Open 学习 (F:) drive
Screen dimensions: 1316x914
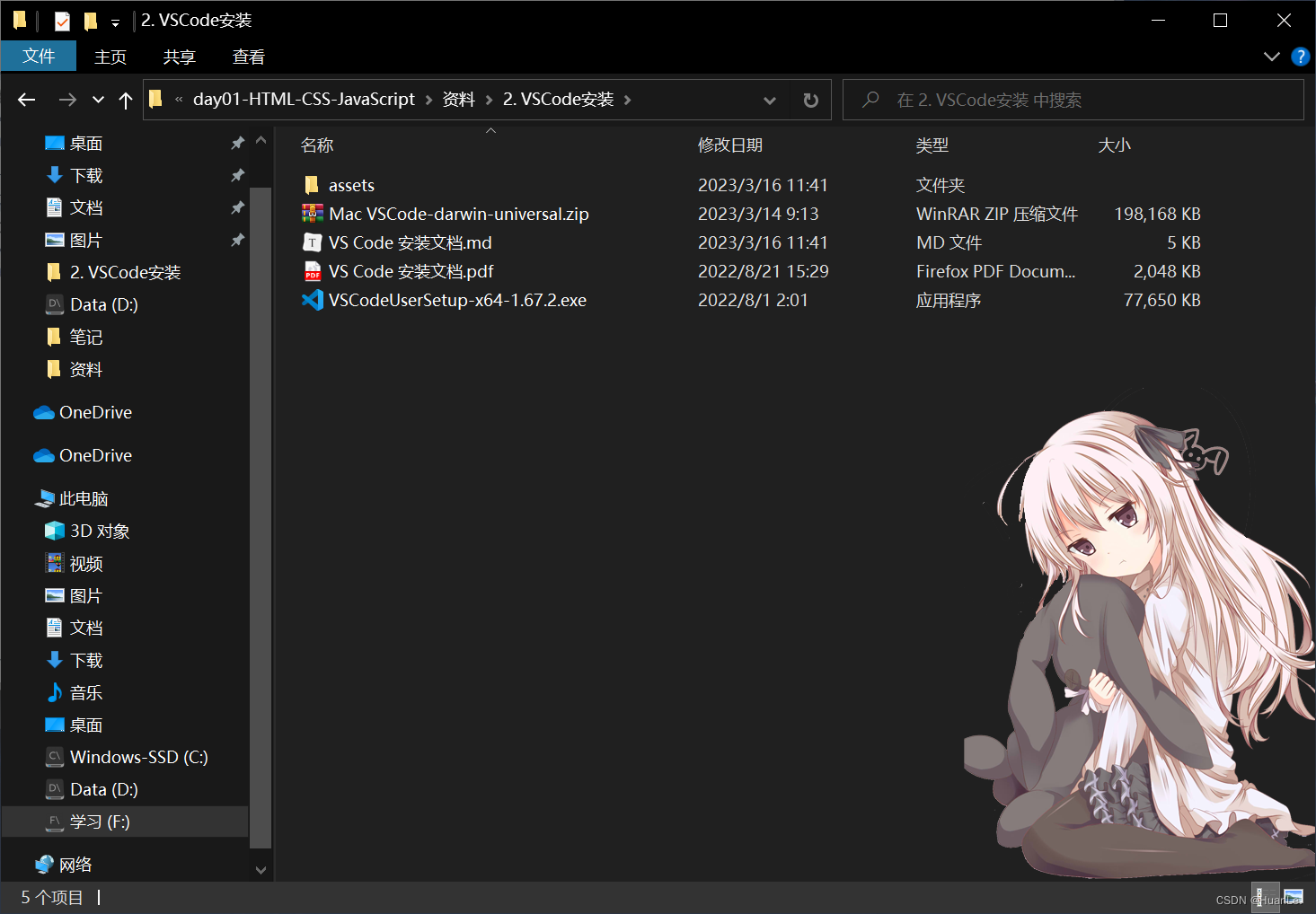pos(100,822)
